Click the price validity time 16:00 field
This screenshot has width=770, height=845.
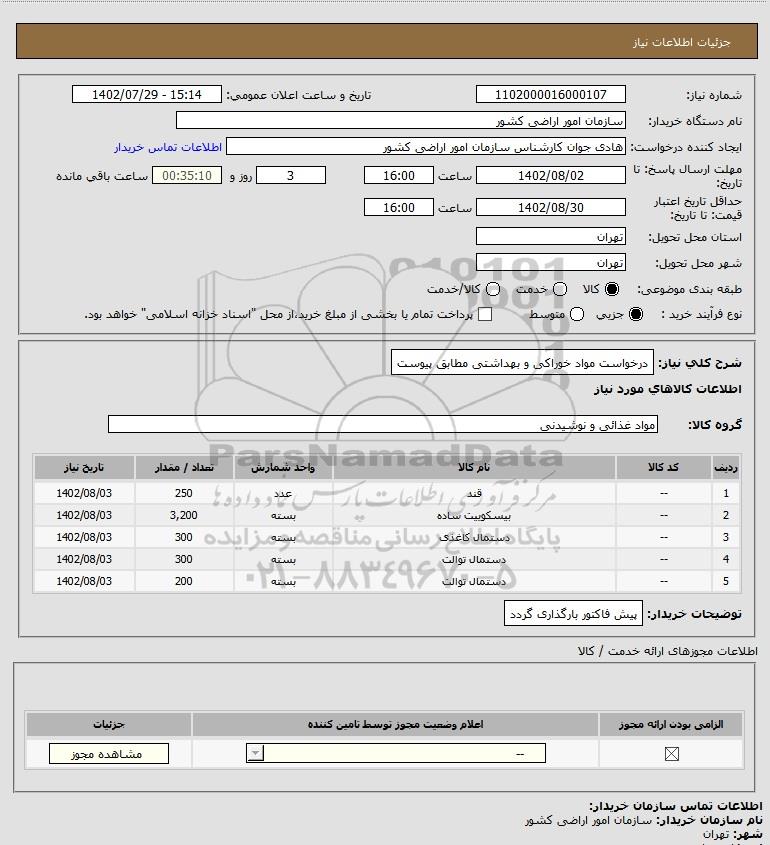click(399, 207)
